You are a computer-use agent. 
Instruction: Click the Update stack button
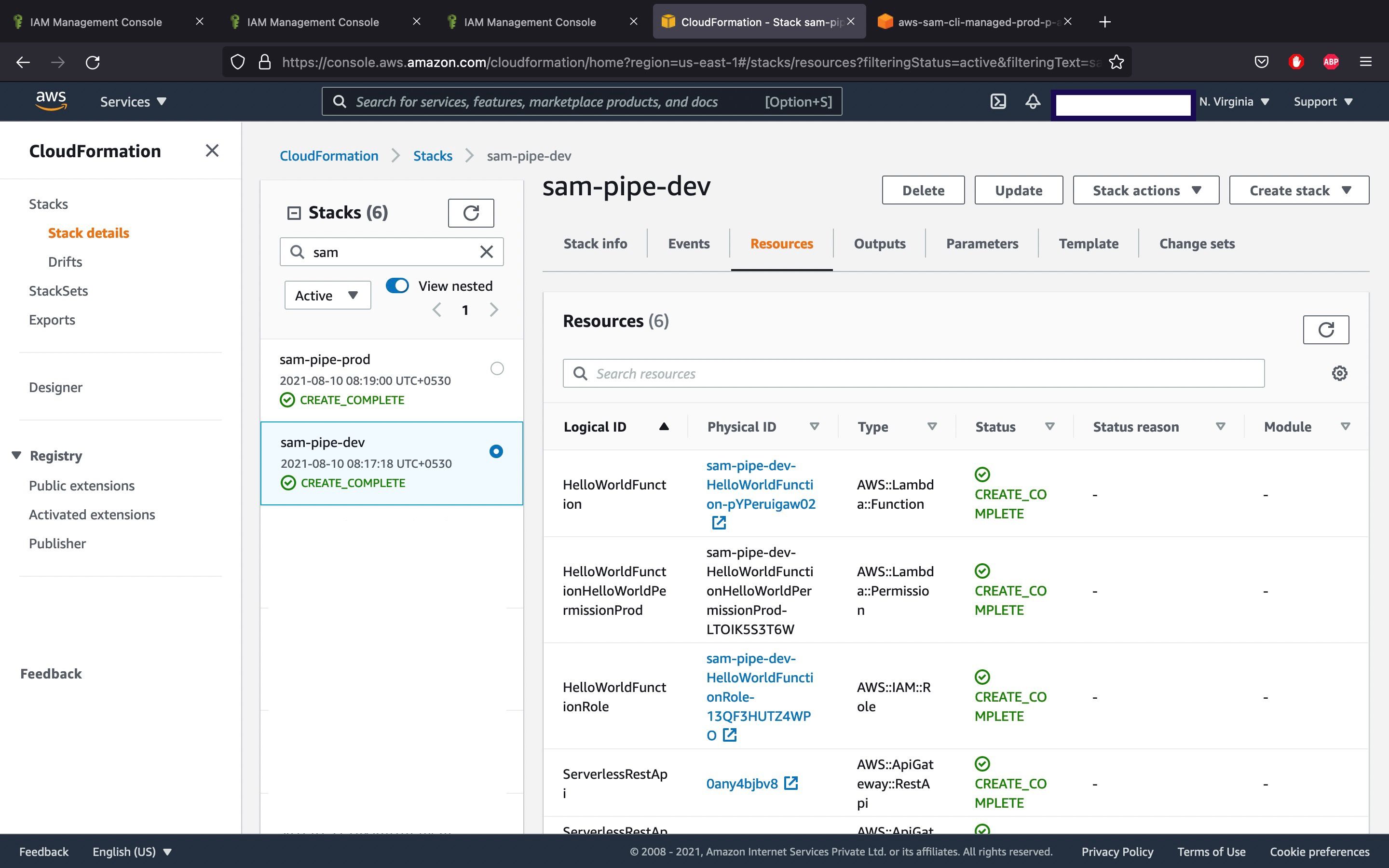tap(1018, 190)
